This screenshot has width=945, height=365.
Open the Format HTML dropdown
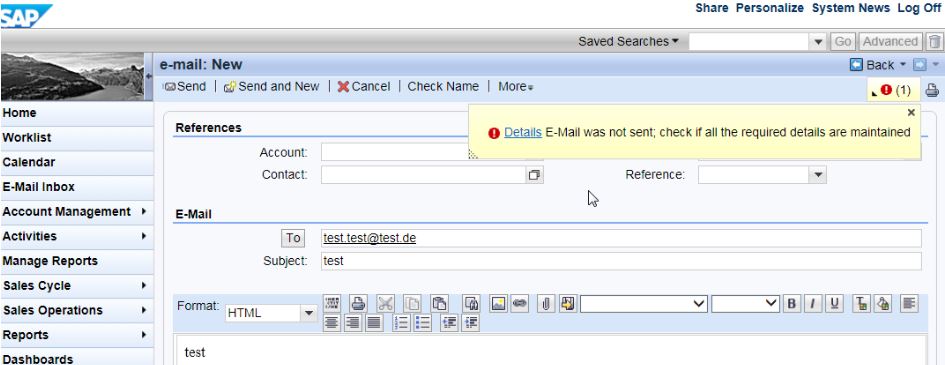tap(309, 313)
